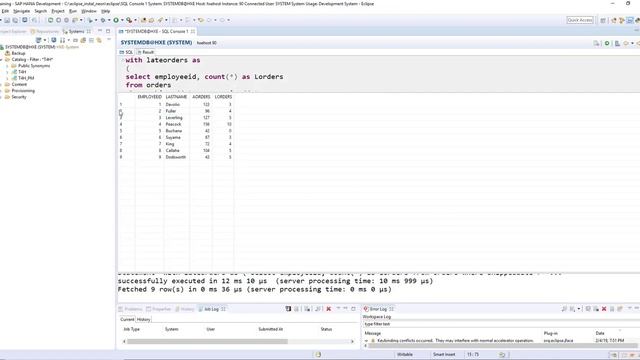Image resolution: width=640 pixels, height=360 pixels.
Task: Click the red X clear icon in Error Log panel
Action: 604,309
